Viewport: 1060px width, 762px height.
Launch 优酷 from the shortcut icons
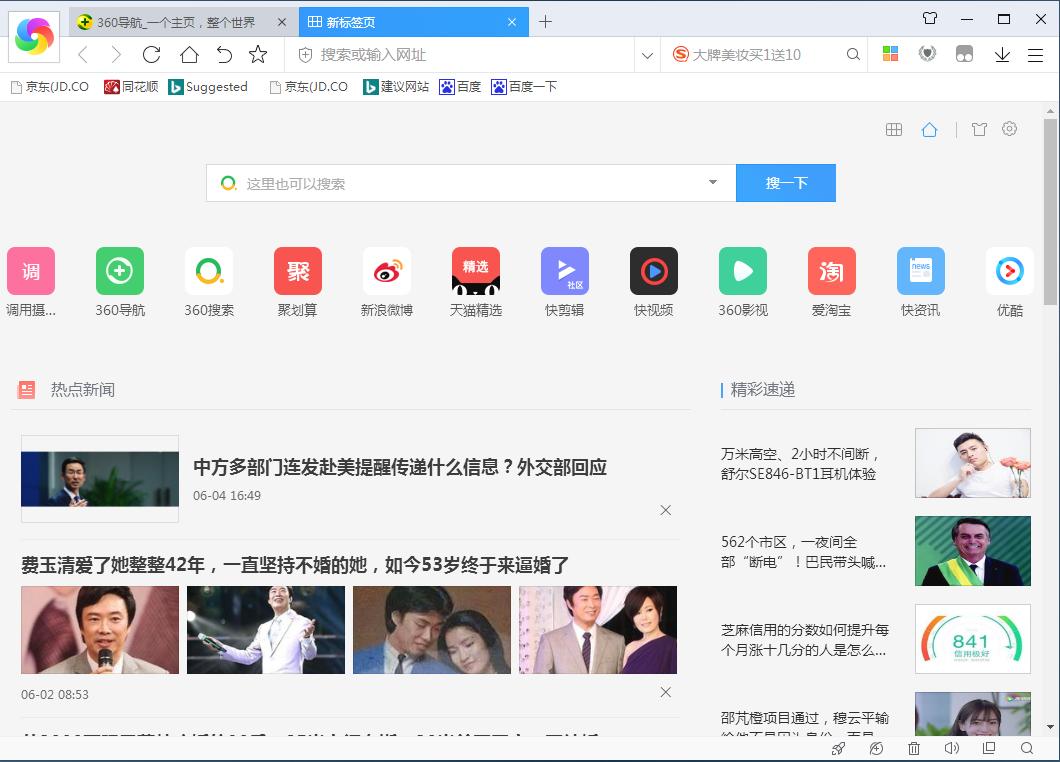[1009, 270]
